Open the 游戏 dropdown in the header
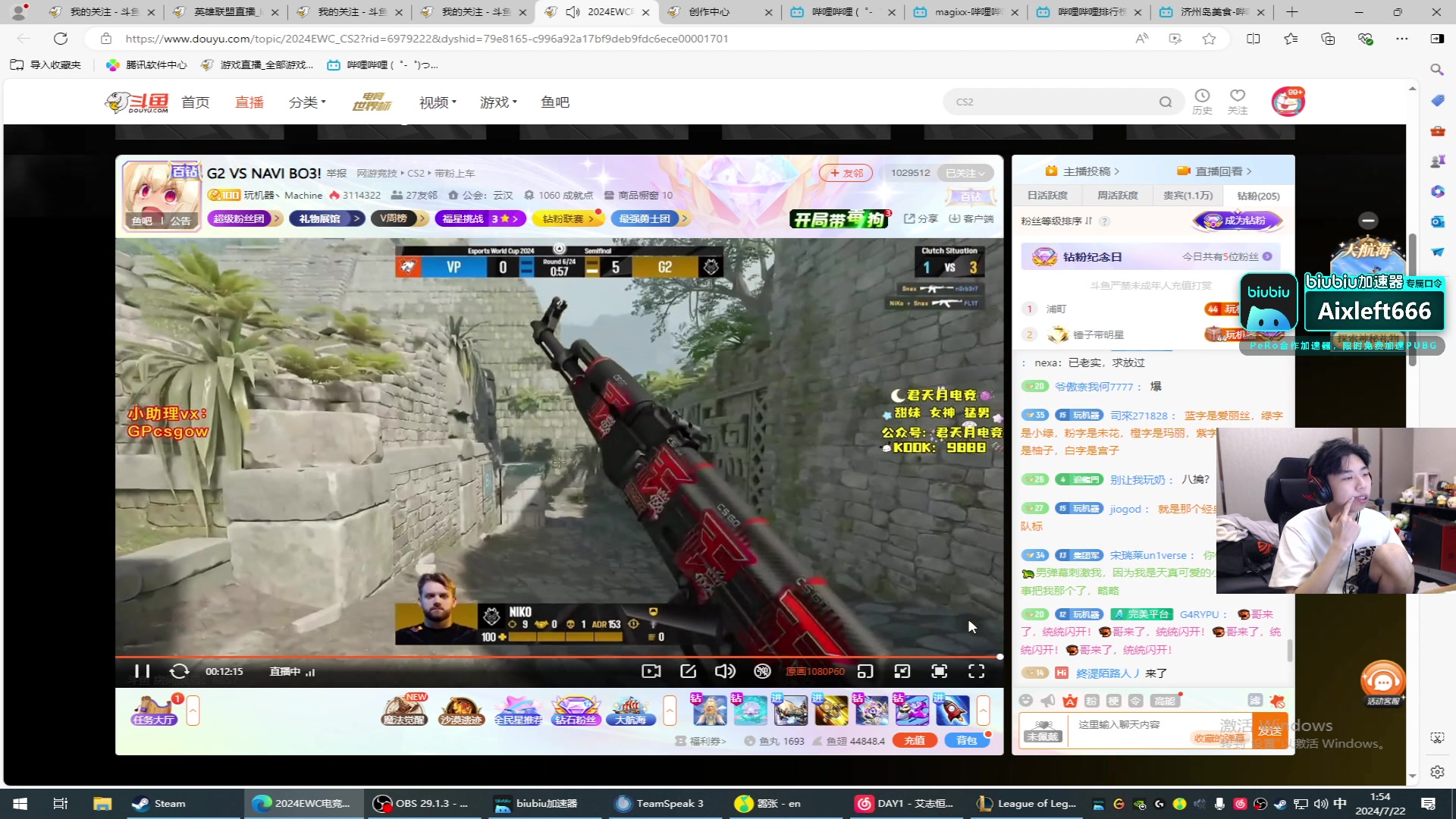This screenshot has height=819, width=1456. point(498,102)
